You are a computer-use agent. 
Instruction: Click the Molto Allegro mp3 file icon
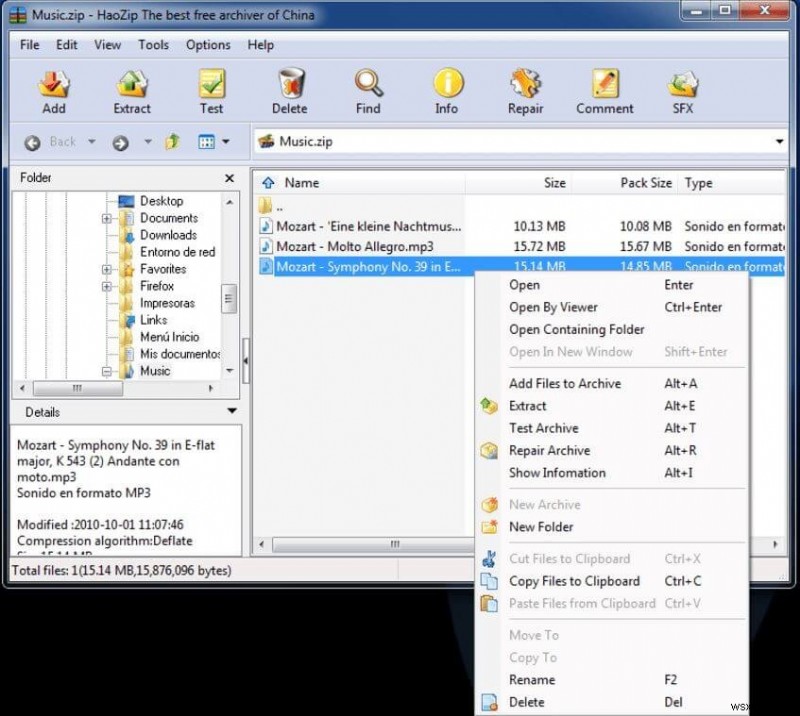pos(266,246)
